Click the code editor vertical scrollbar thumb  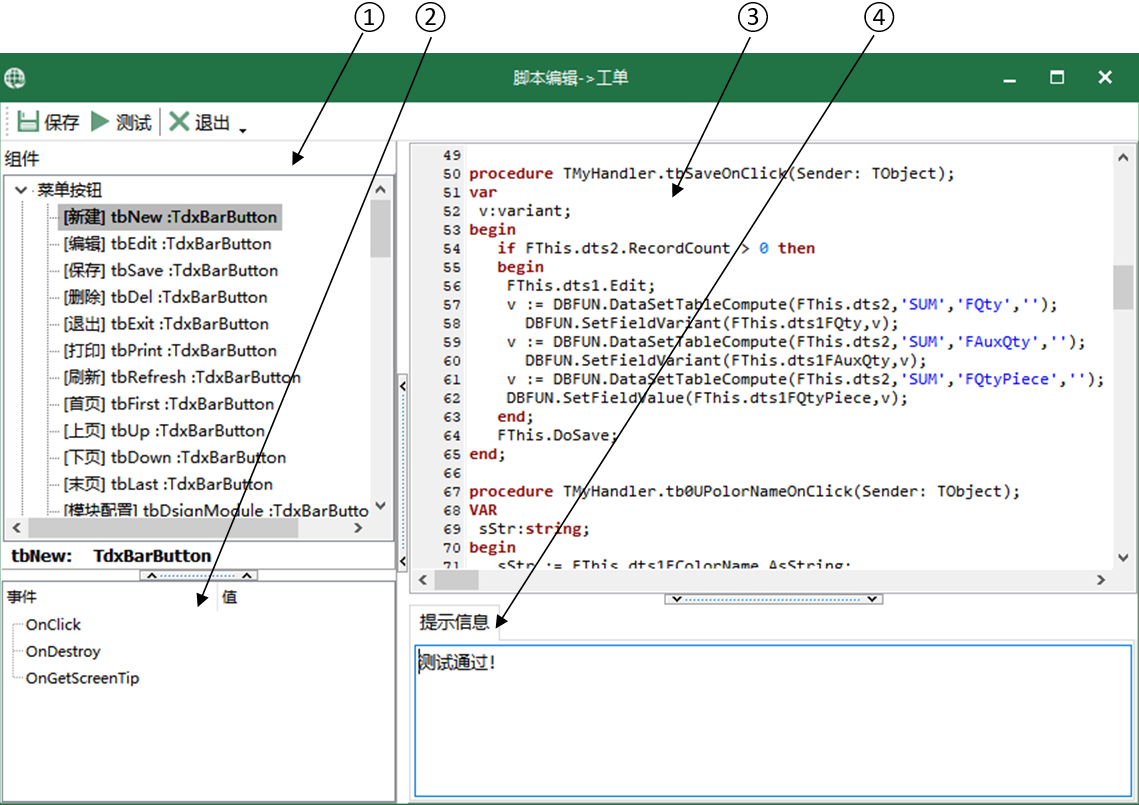1123,287
